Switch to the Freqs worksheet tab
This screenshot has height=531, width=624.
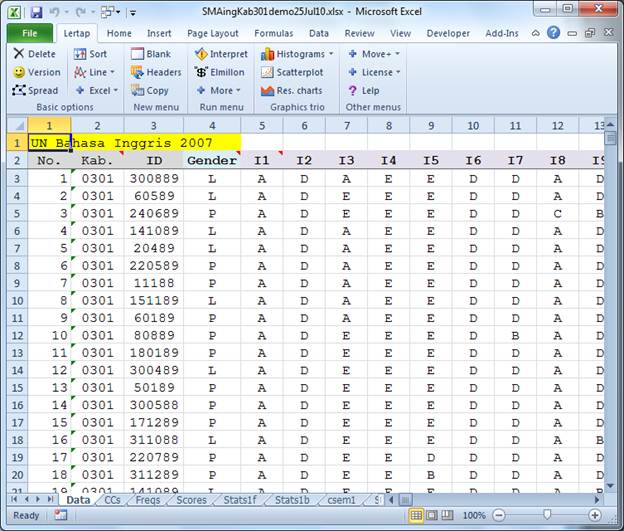pyautogui.click(x=145, y=499)
